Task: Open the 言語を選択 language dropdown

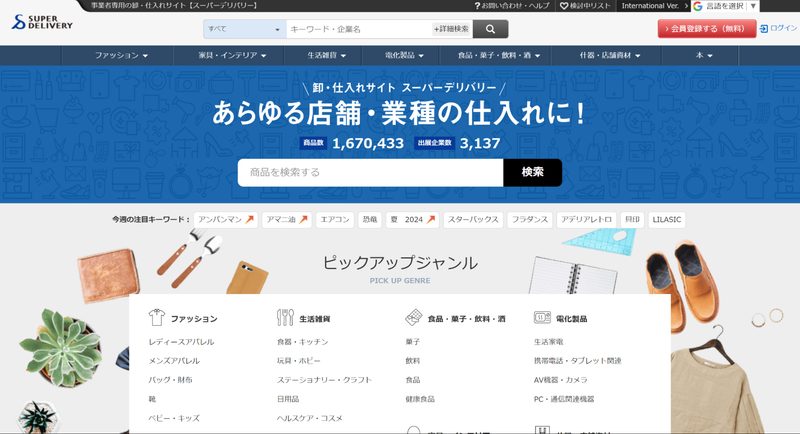Action: tap(726, 6)
